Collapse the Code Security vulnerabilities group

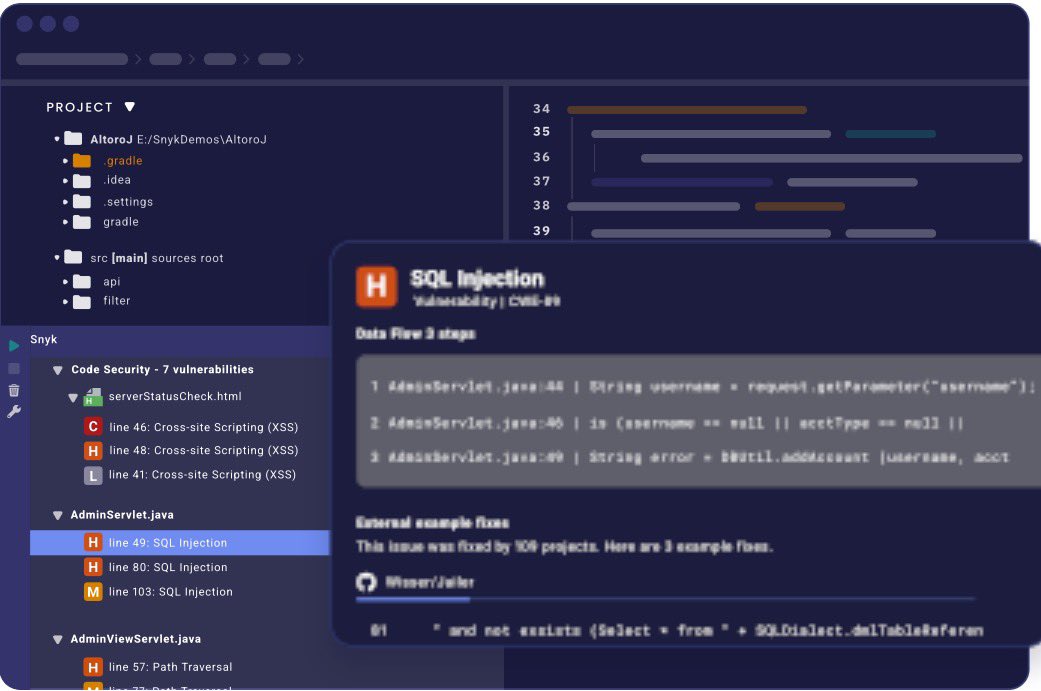(x=57, y=370)
